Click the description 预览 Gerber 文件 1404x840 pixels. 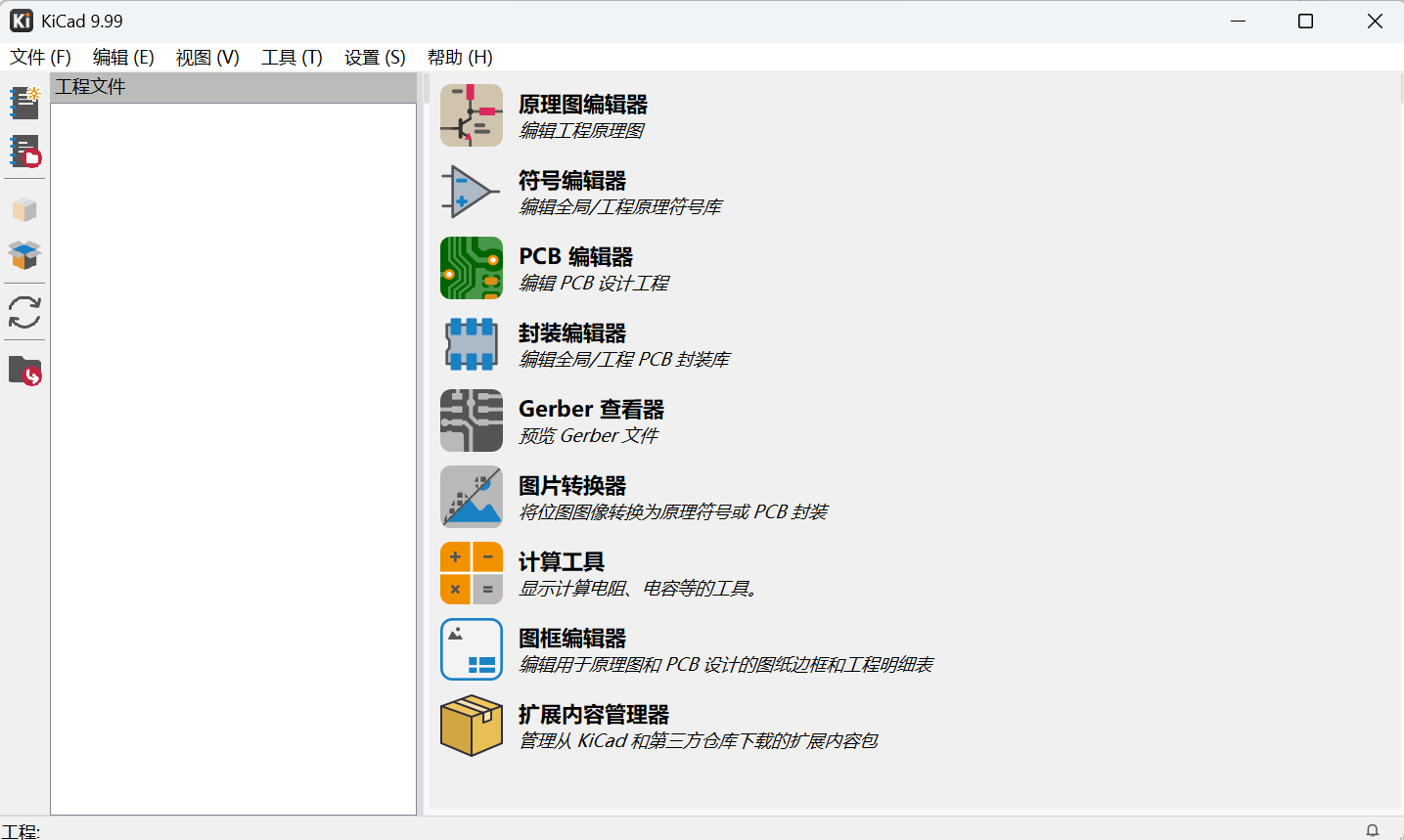588,436
